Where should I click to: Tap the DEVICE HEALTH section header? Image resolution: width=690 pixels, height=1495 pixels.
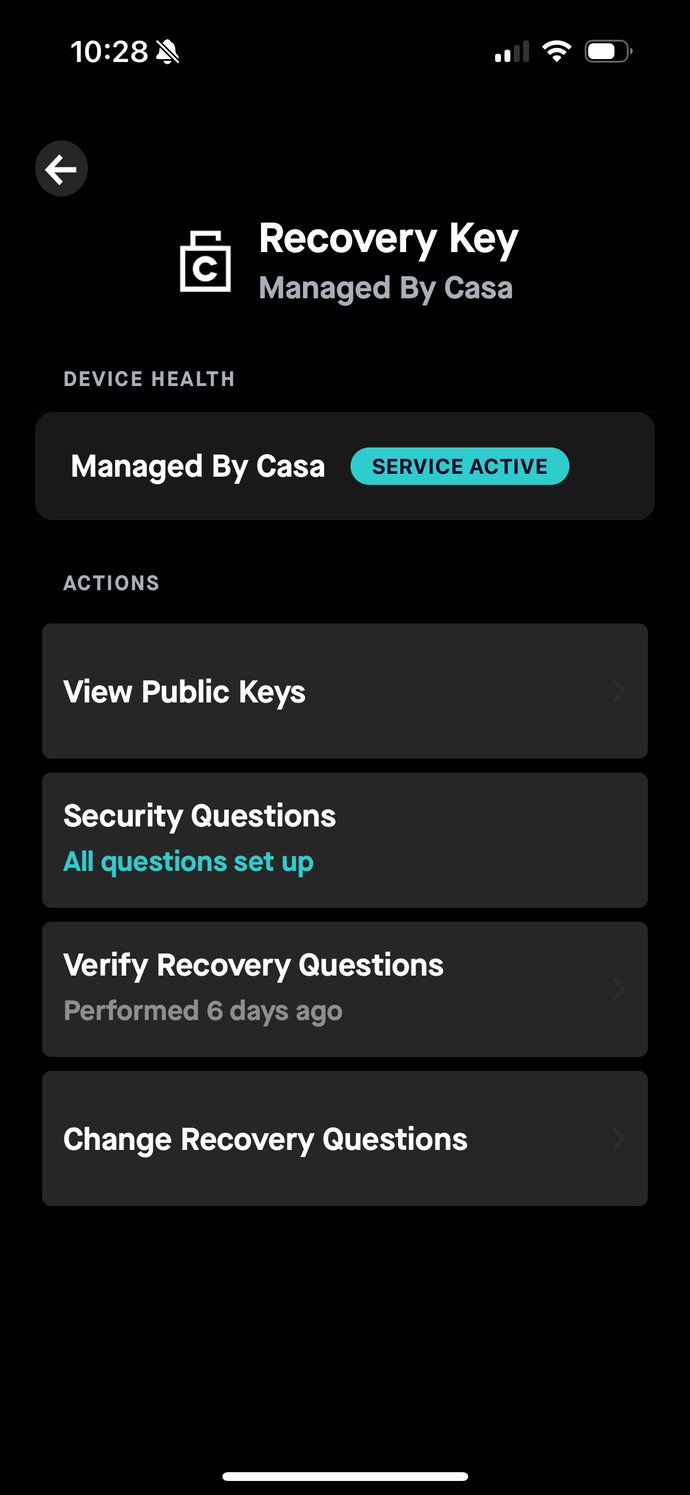(148, 379)
